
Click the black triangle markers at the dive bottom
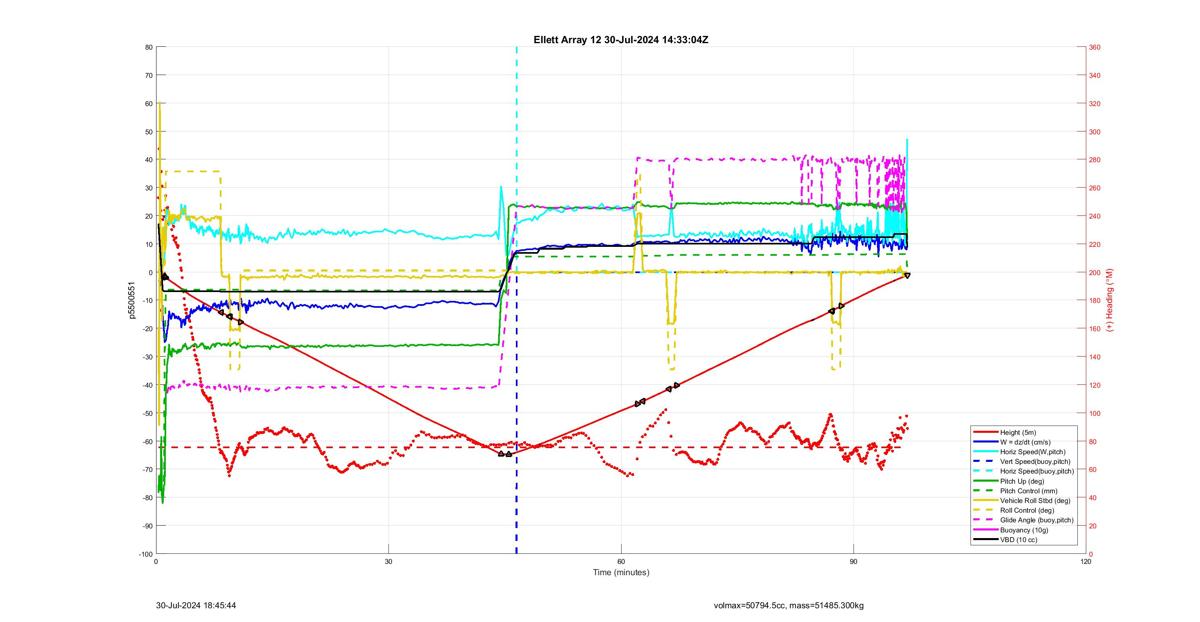[x=505, y=454]
